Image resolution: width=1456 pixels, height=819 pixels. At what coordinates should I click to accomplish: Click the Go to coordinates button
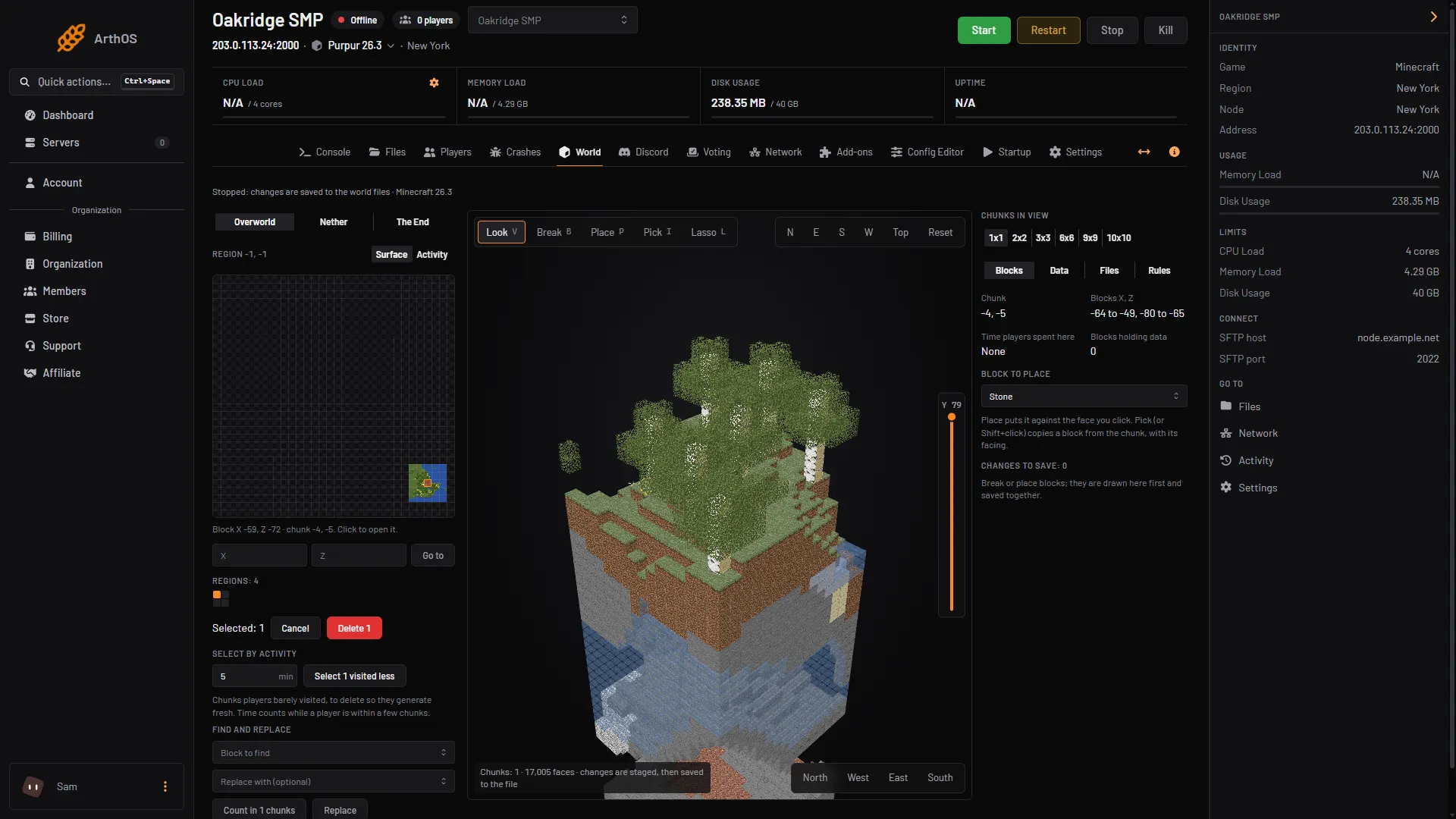433,556
